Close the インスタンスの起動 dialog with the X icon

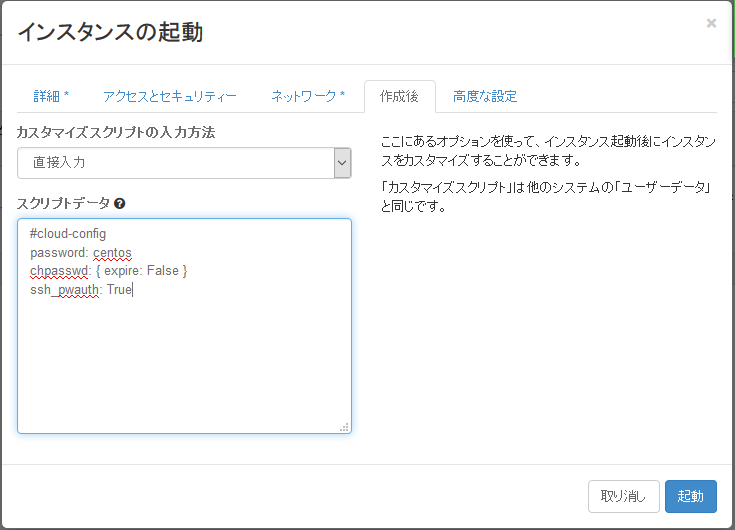(711, 23)
